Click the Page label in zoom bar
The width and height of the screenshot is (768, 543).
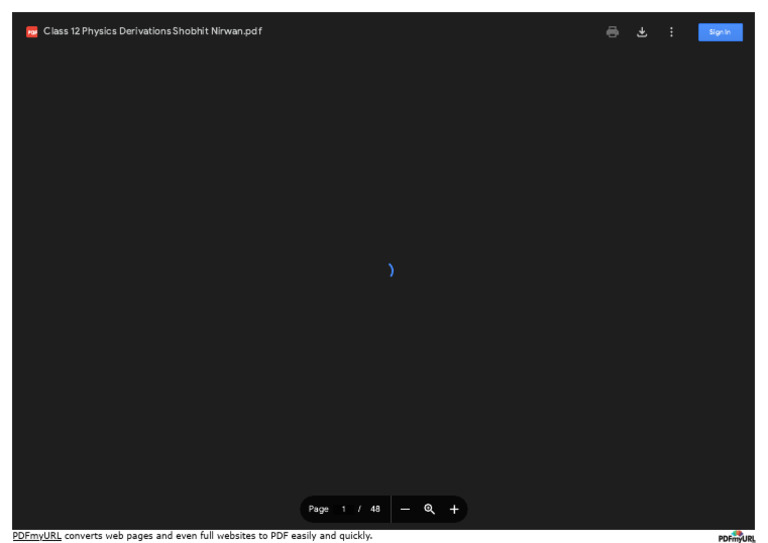point(318,509)
